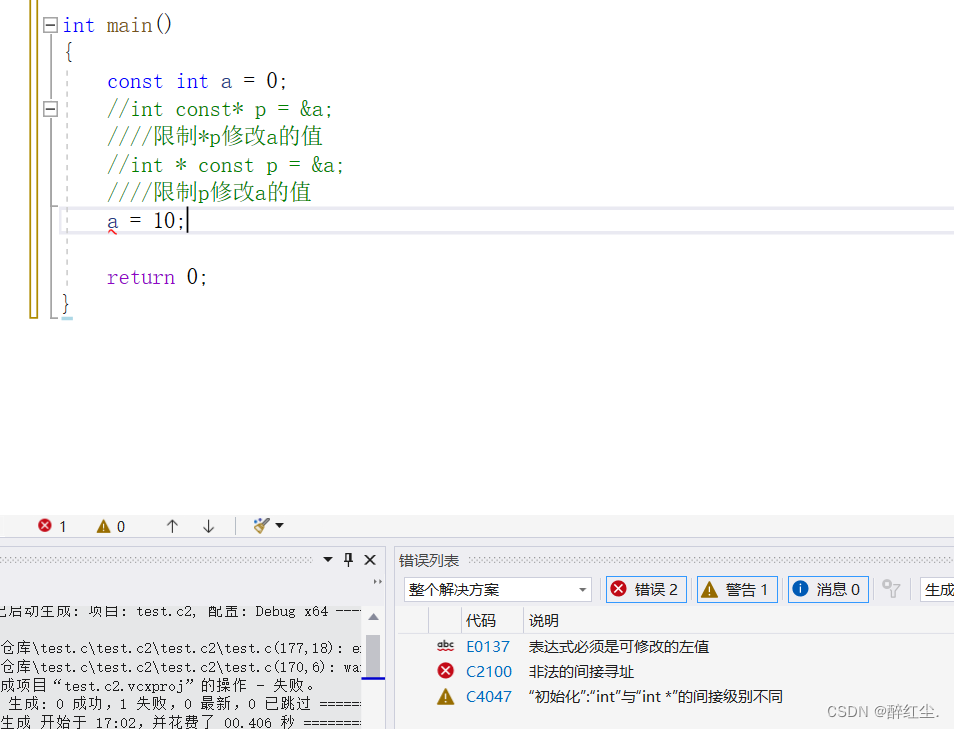Click the '//int const* p = &a;' comment
954x729 pixels.
tap(219, 109)
